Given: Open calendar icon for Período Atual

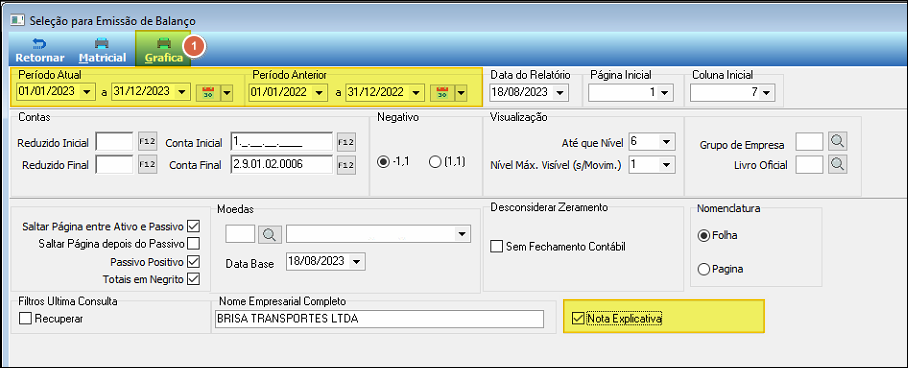Looking at the screenshot, I should [x=209, y=92].
